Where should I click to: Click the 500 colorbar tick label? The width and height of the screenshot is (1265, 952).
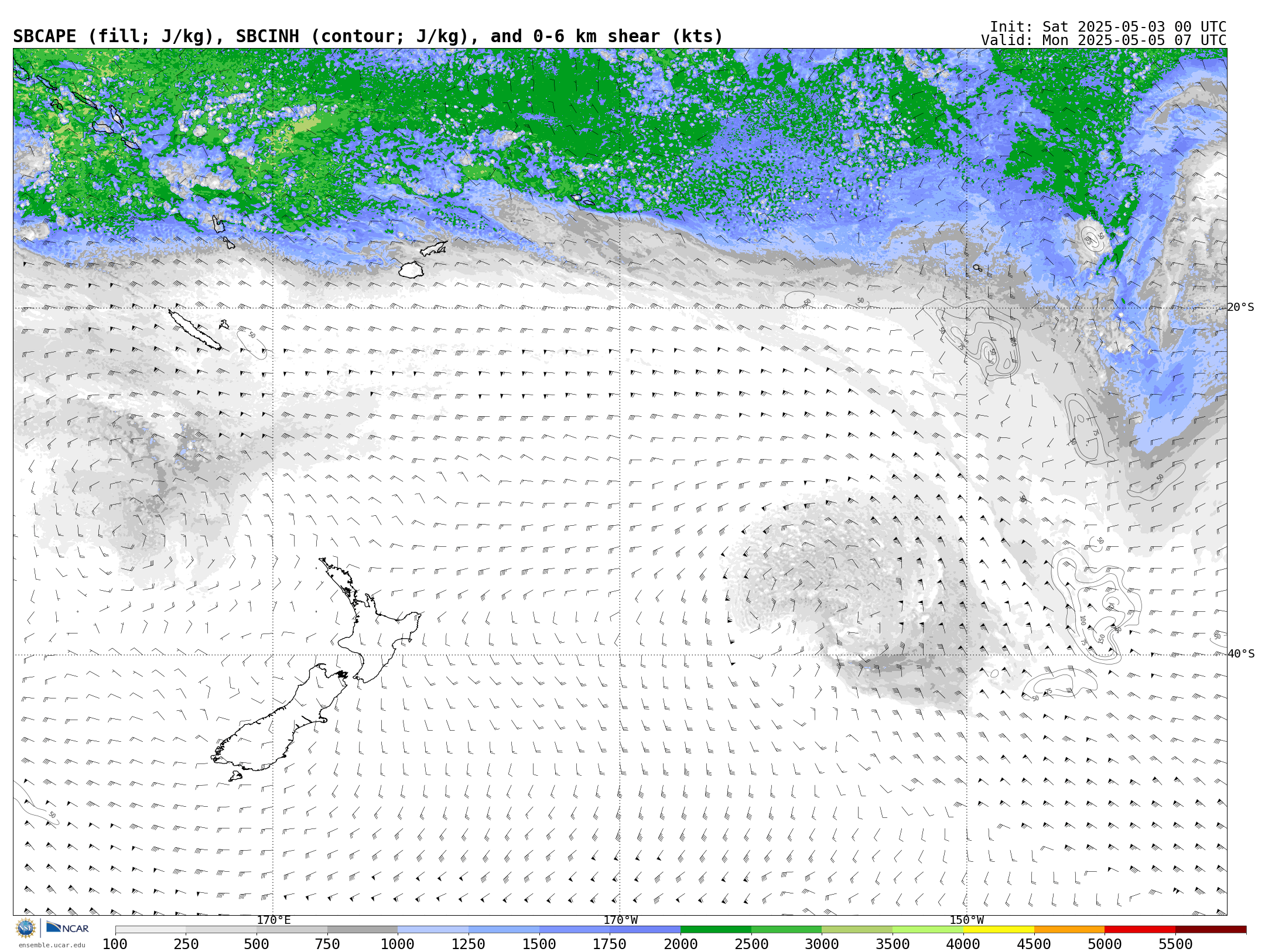tap(257, 944)
